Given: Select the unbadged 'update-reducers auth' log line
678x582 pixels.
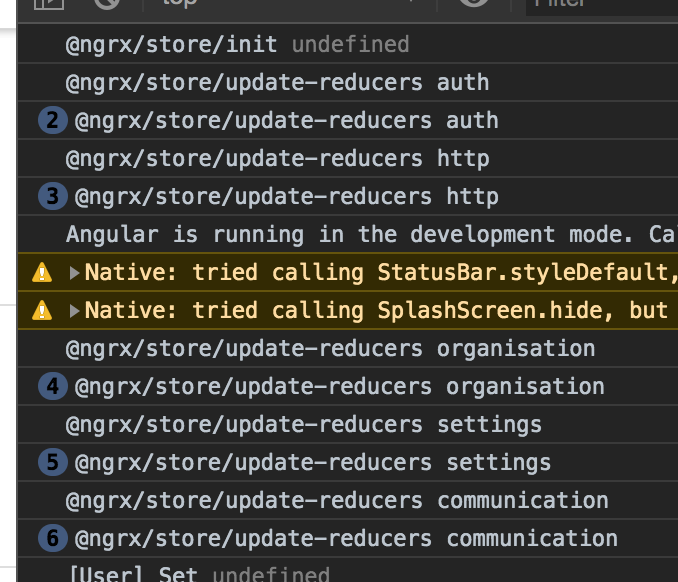Looking at the screenshot, I should [277, 83].
